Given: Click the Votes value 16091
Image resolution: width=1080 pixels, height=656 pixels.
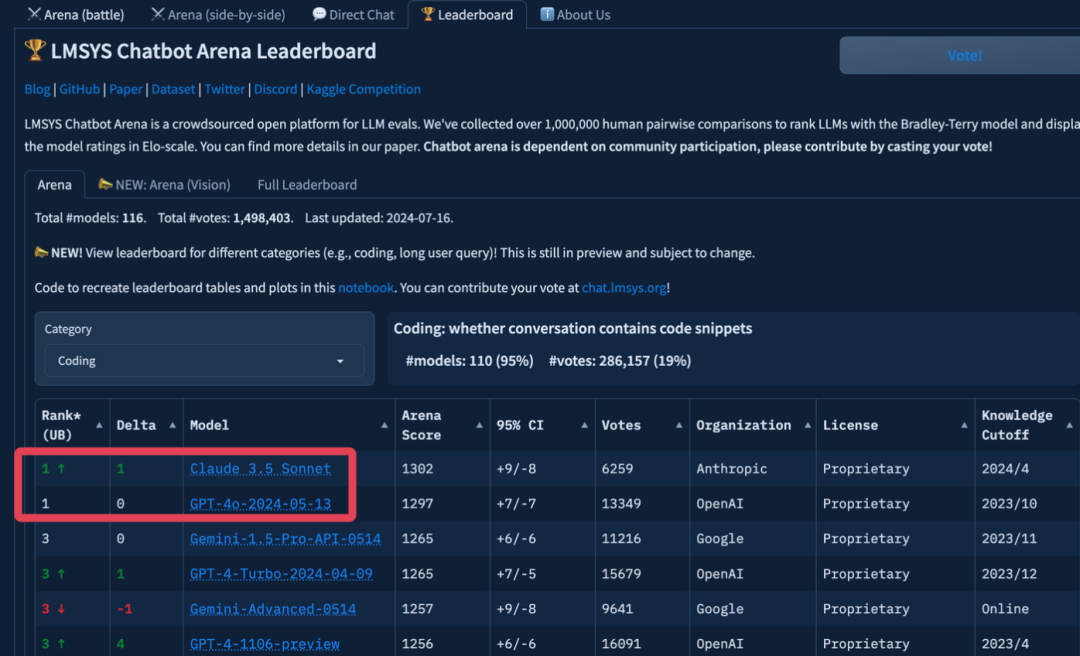Looking at the screenshot, I should point(621,644).
